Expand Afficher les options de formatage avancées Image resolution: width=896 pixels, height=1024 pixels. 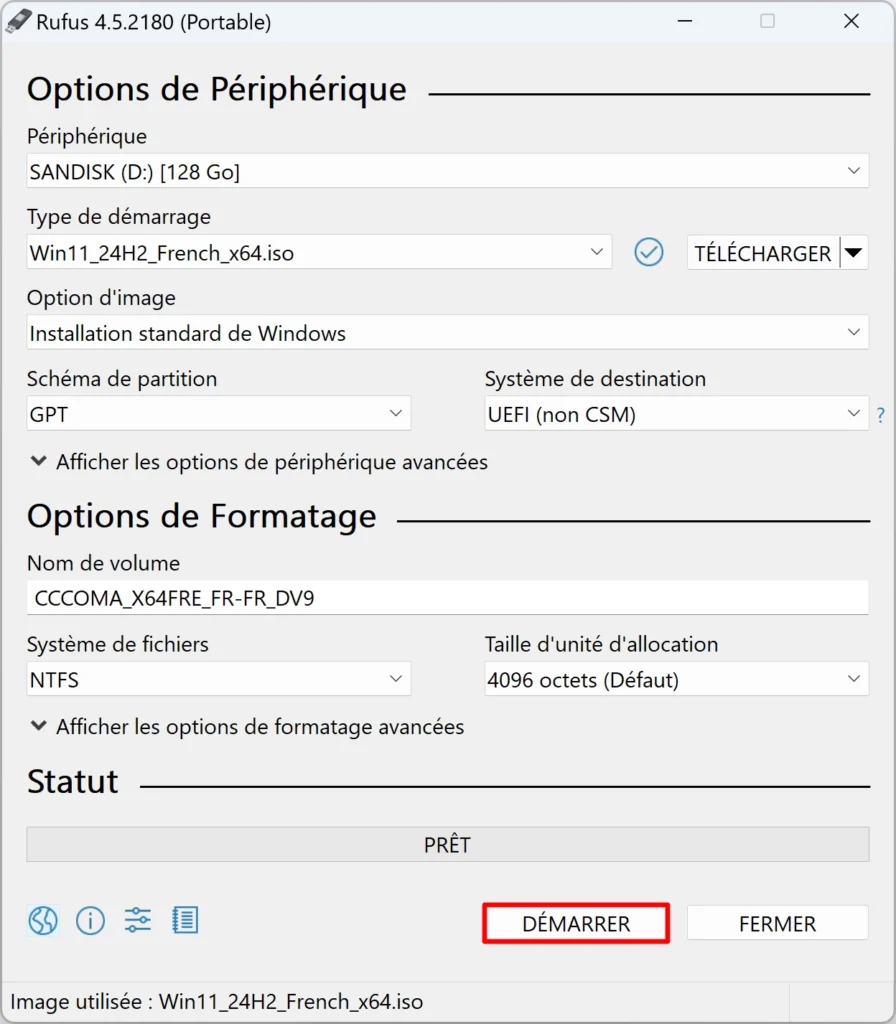click(248, 727)
